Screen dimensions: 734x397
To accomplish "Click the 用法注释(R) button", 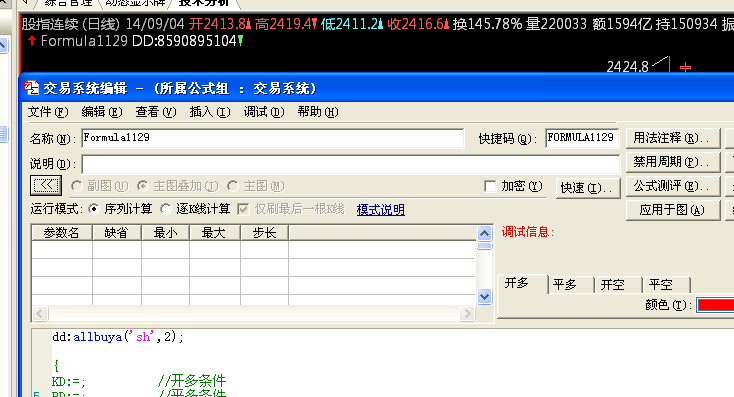I will click(673, 138).
